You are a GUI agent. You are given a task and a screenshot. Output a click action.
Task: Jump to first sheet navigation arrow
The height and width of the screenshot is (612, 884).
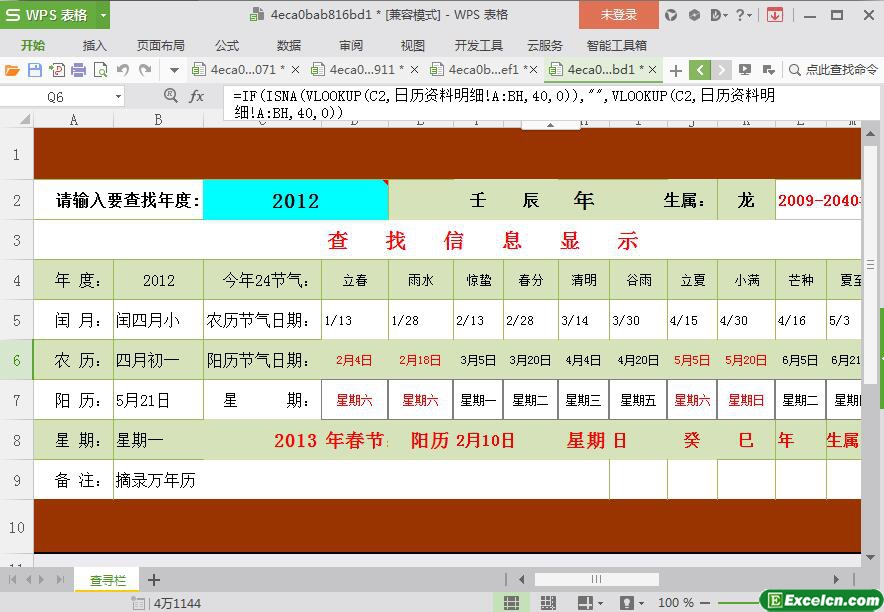coord(12,579)
